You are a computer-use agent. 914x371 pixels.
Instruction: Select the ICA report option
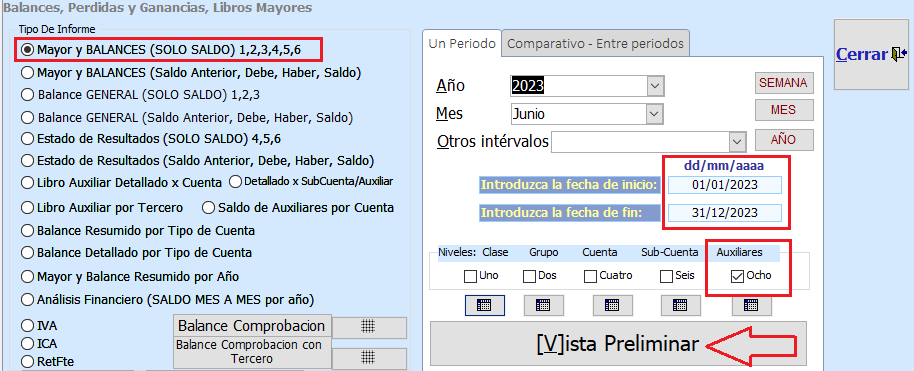pos(39,344)
